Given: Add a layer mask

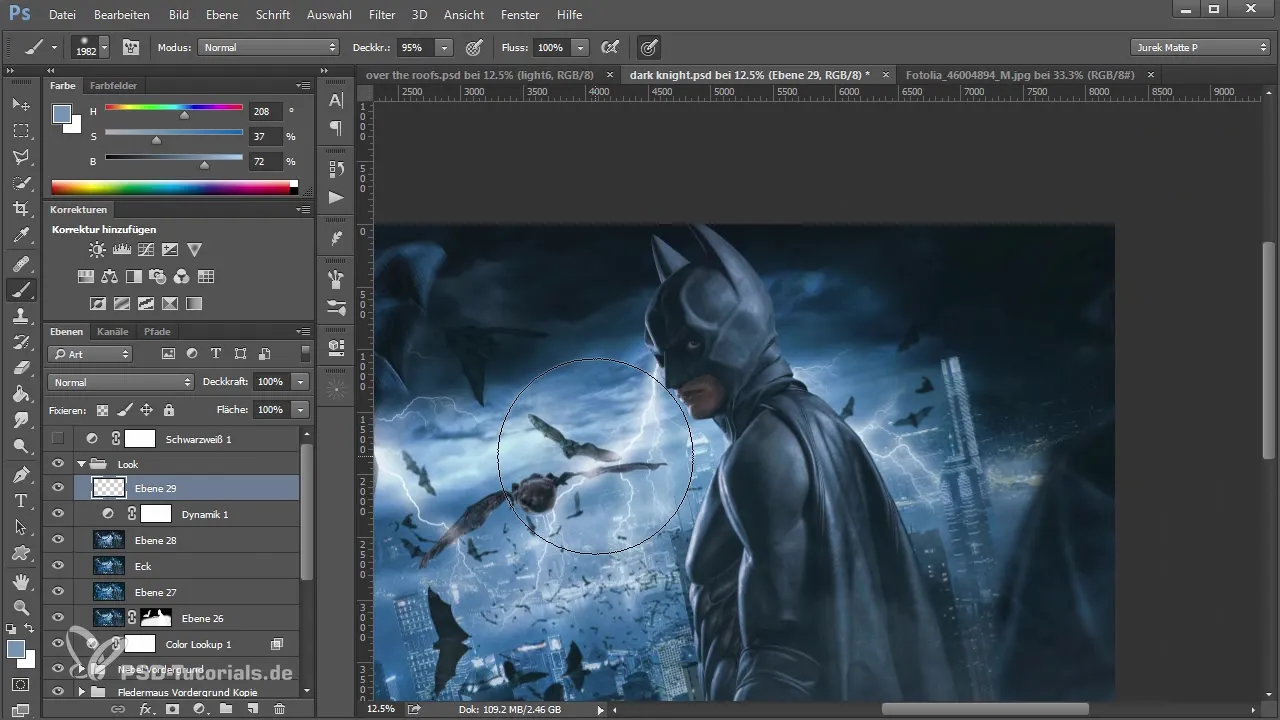Looking at the screenshot, I should tap(172, 709).
